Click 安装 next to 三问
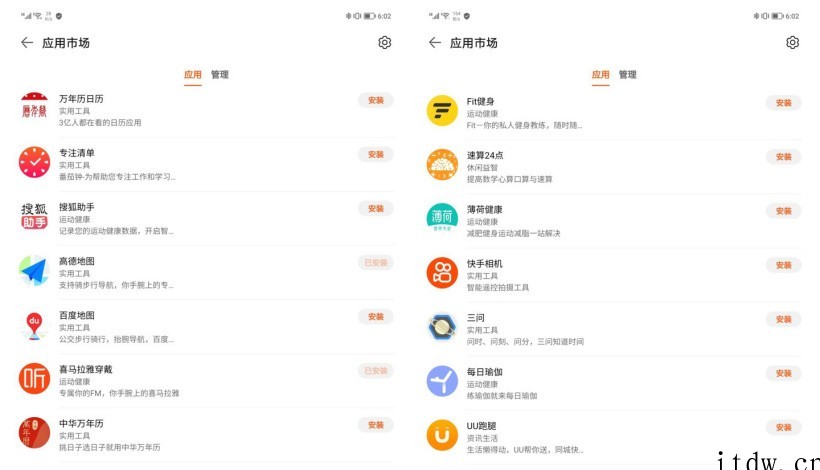This screenshot has width=820, height=470. point(783,319)
